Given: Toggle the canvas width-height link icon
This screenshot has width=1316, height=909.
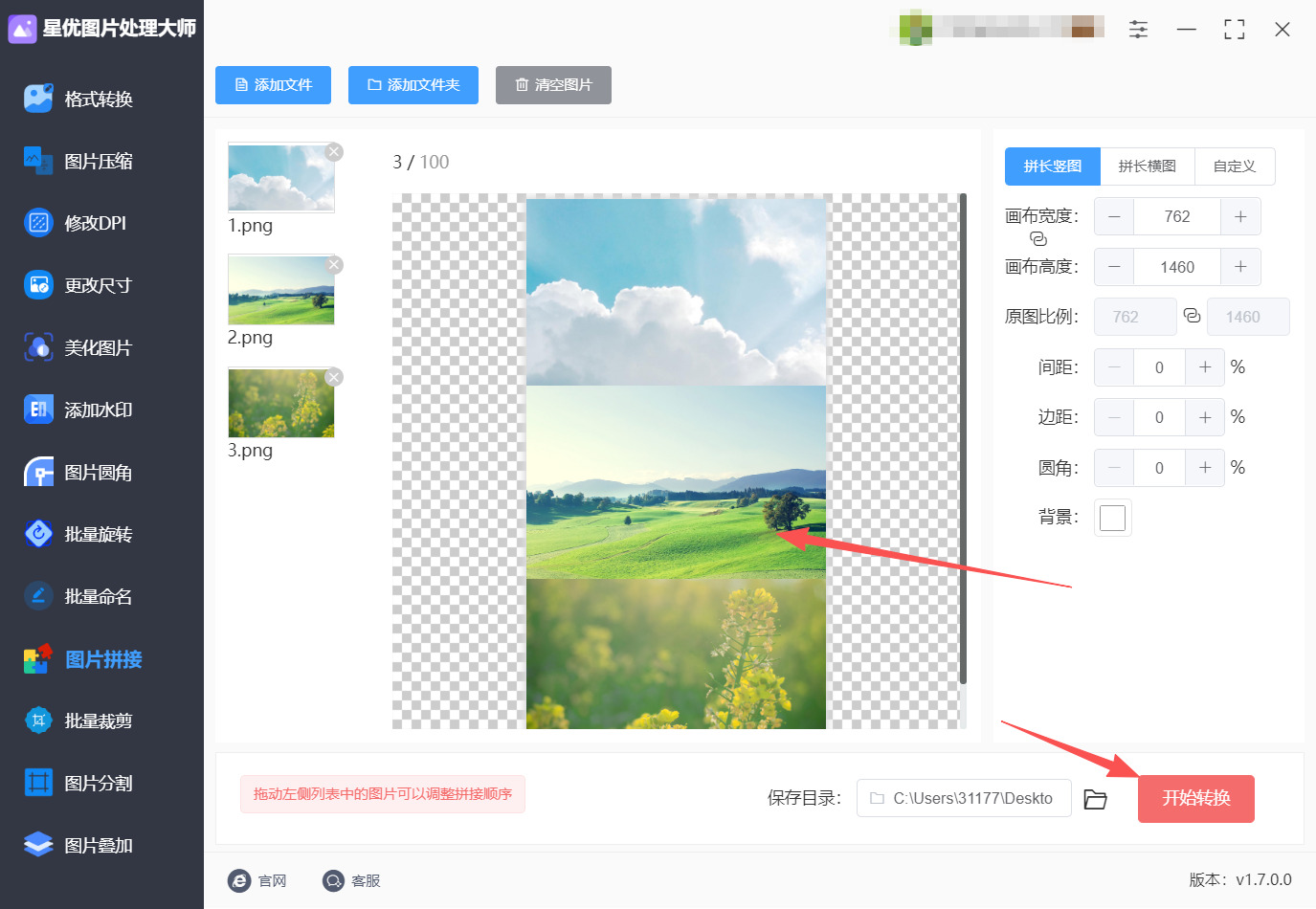Looking at the screenshot, I should click(x=1038, y=239).
